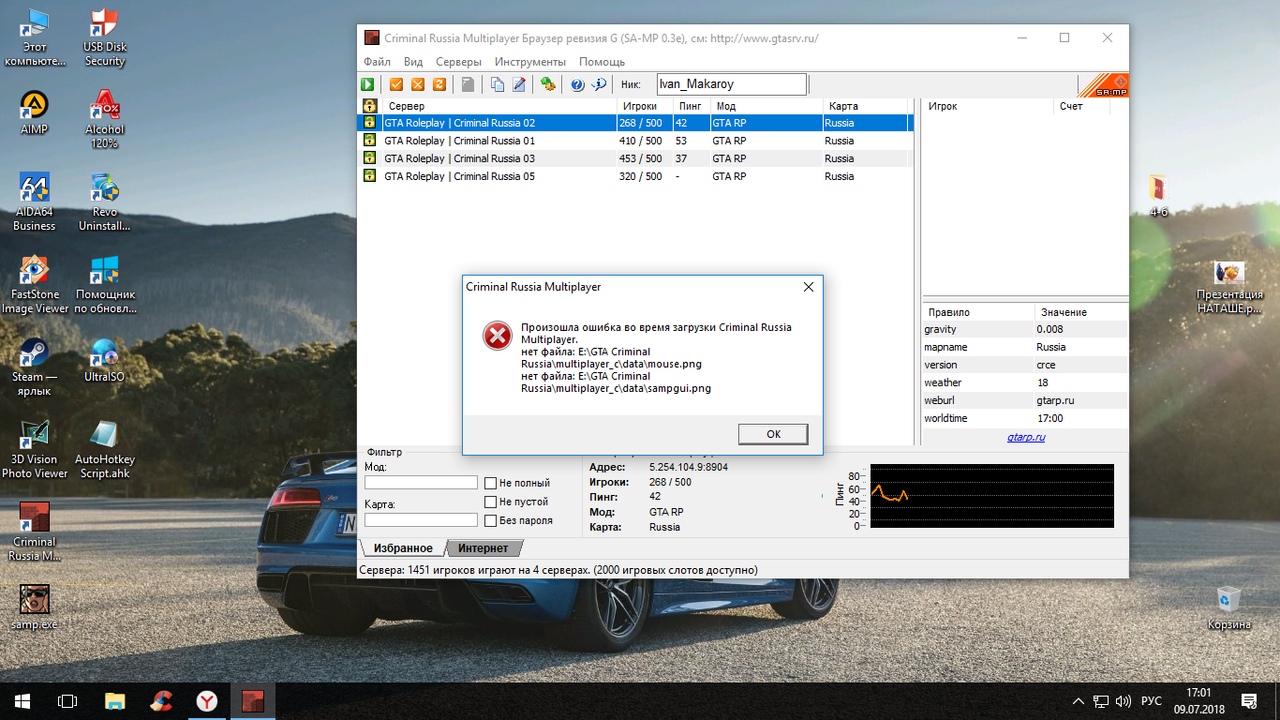
Task: Click the Мод filter input field
Action: pyautogui.click(x=421, y=483)
